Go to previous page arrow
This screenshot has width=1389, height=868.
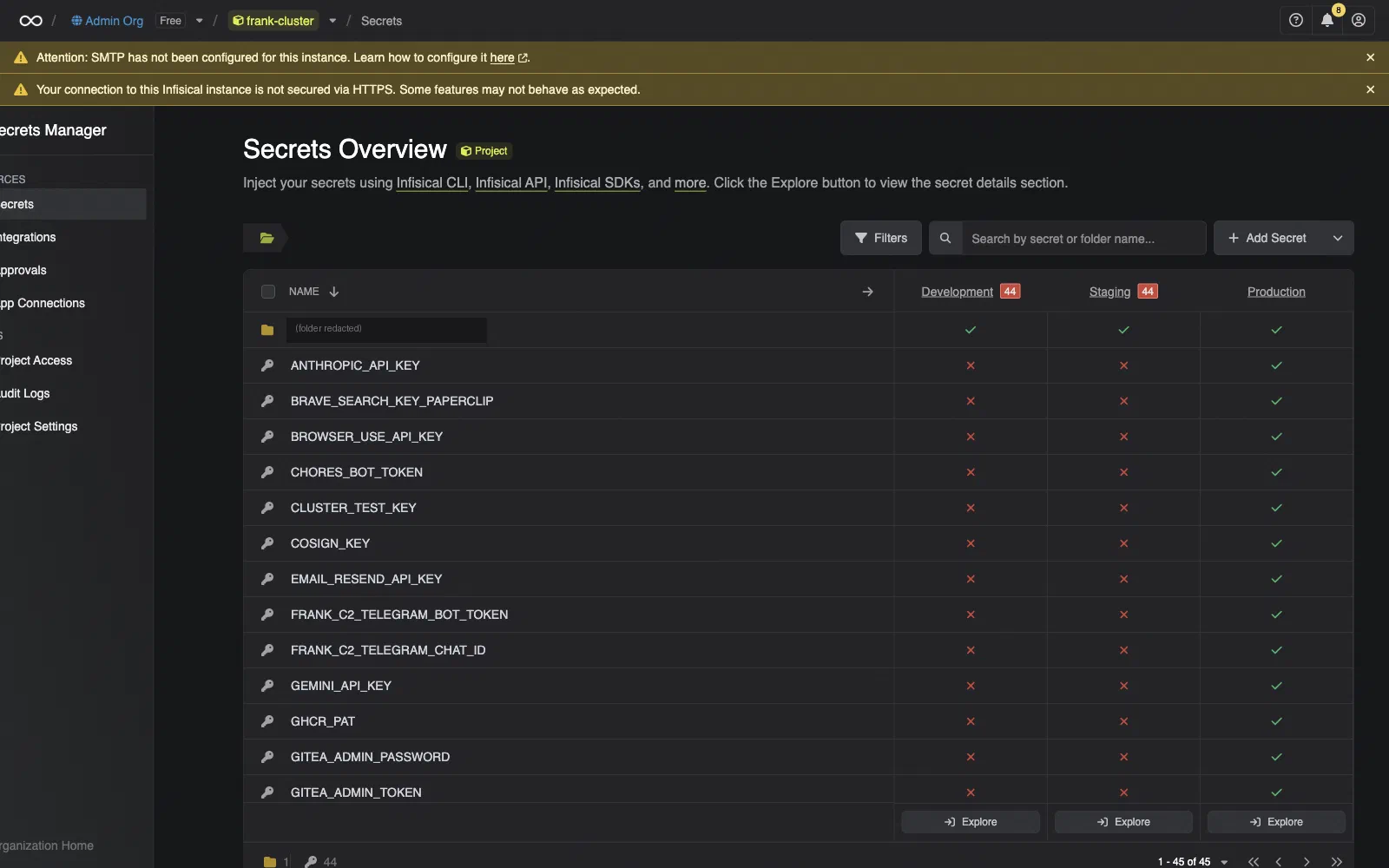[x=1279, y=862]
